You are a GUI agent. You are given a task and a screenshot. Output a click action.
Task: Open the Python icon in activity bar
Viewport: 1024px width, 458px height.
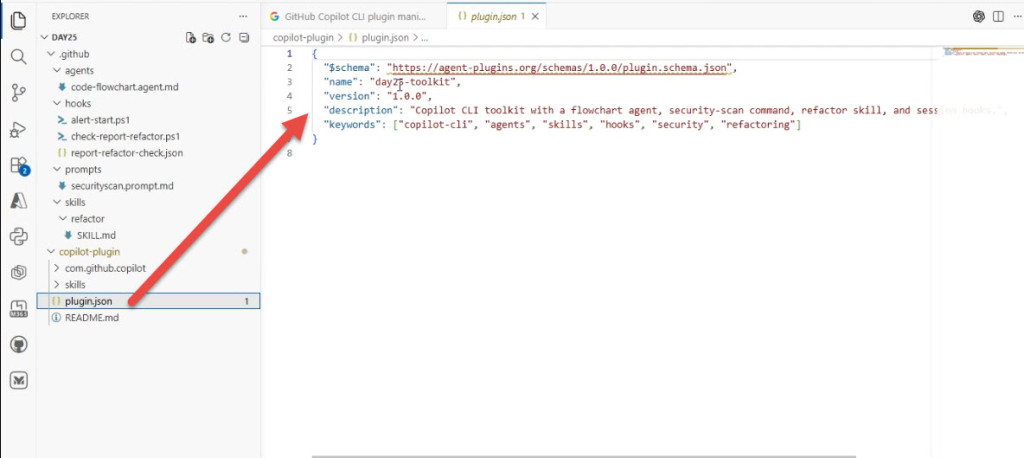(19, 237)
